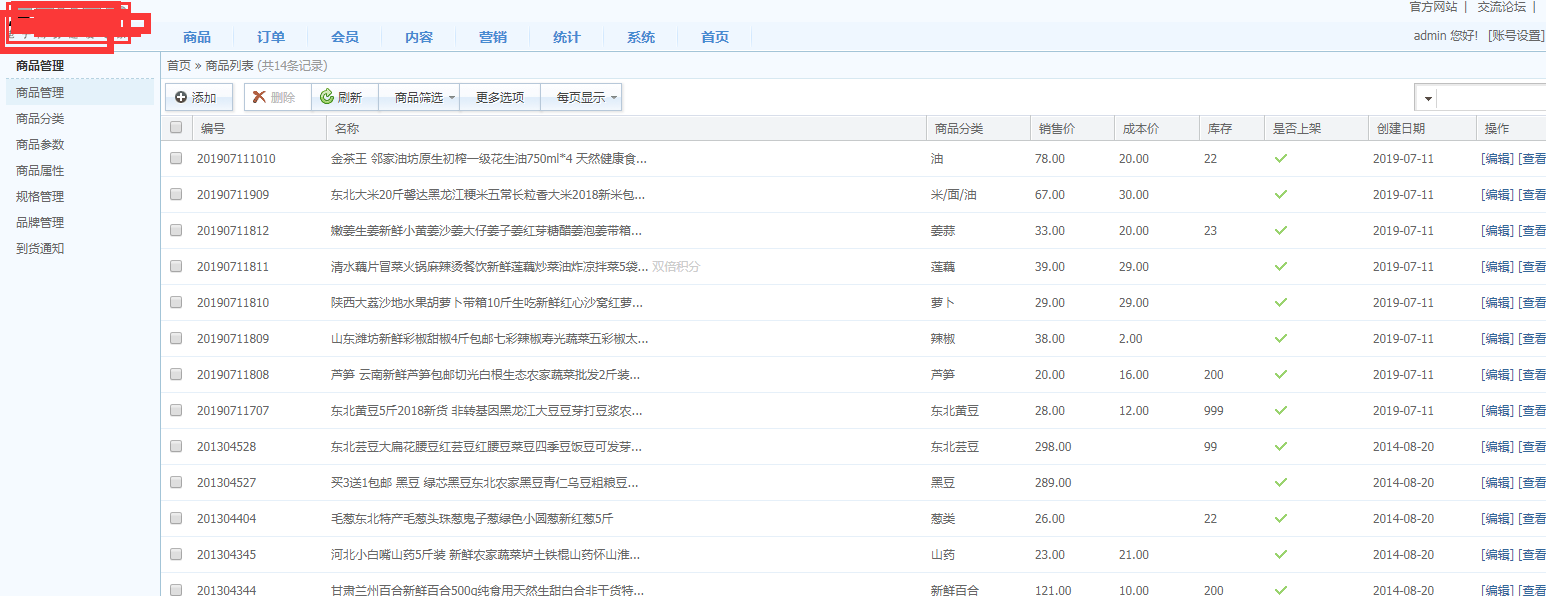Open the 账号设置 link
This screenshot has height=596, width=1546.
coord(1516,36)
